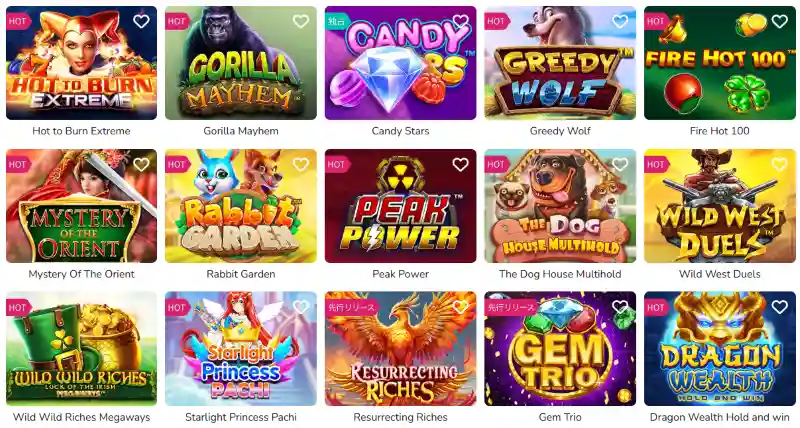Favorite Hot to Burn Extreme with heart icon
The width and height of the screenshot is (800, 428).
point(141,21)
